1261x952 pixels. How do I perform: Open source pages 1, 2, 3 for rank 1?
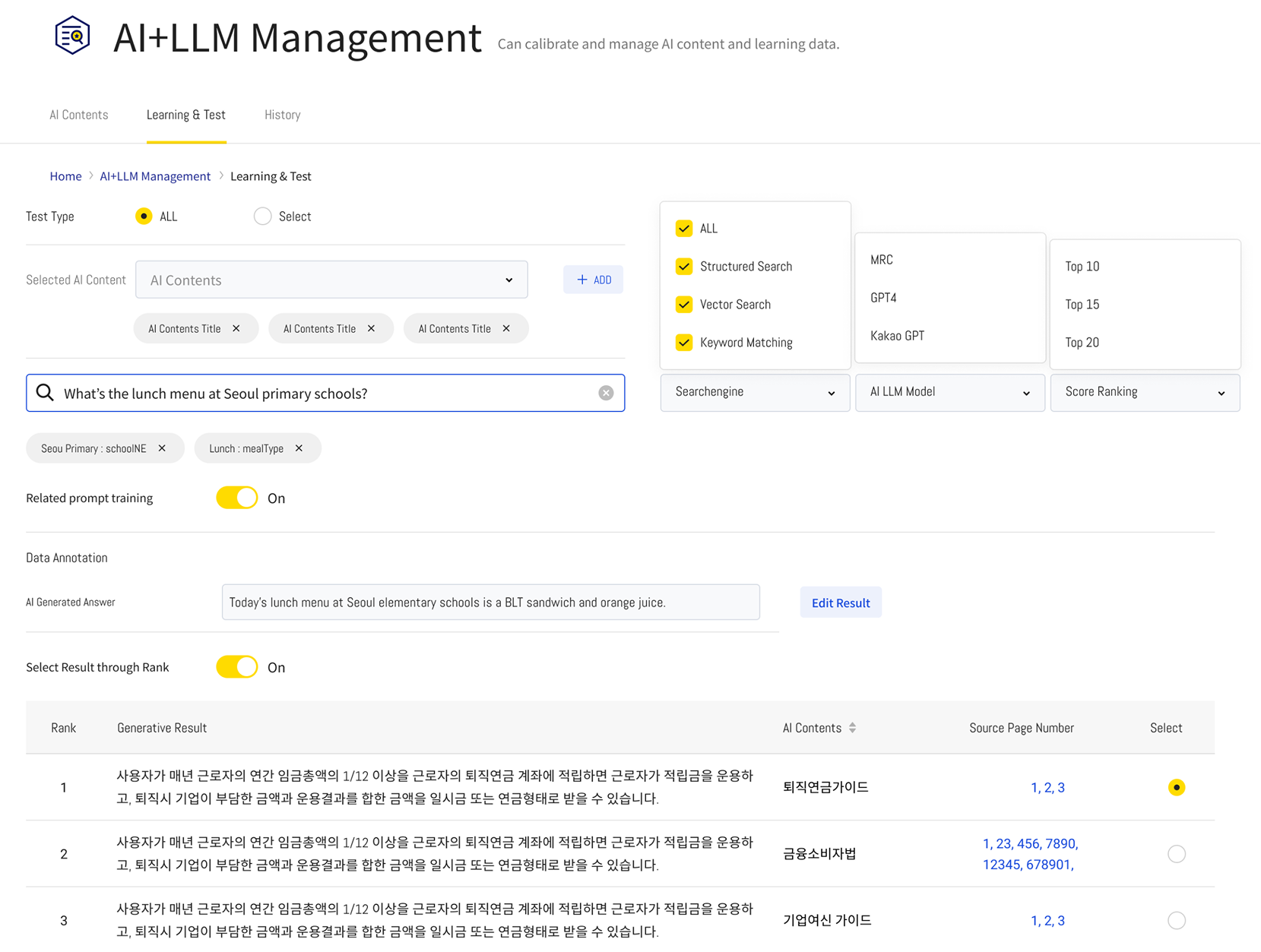pos(1047,787)
